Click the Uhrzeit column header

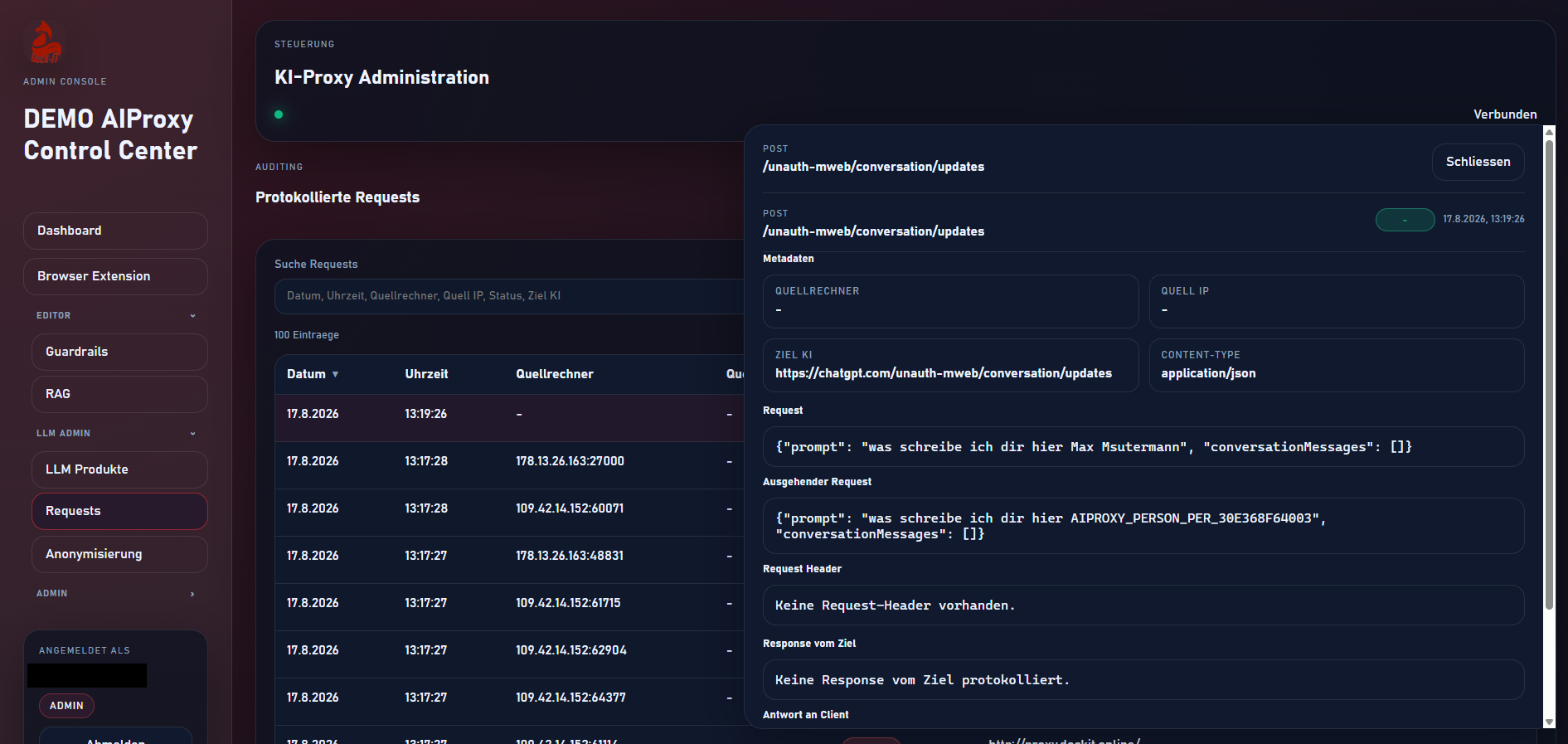426,374
